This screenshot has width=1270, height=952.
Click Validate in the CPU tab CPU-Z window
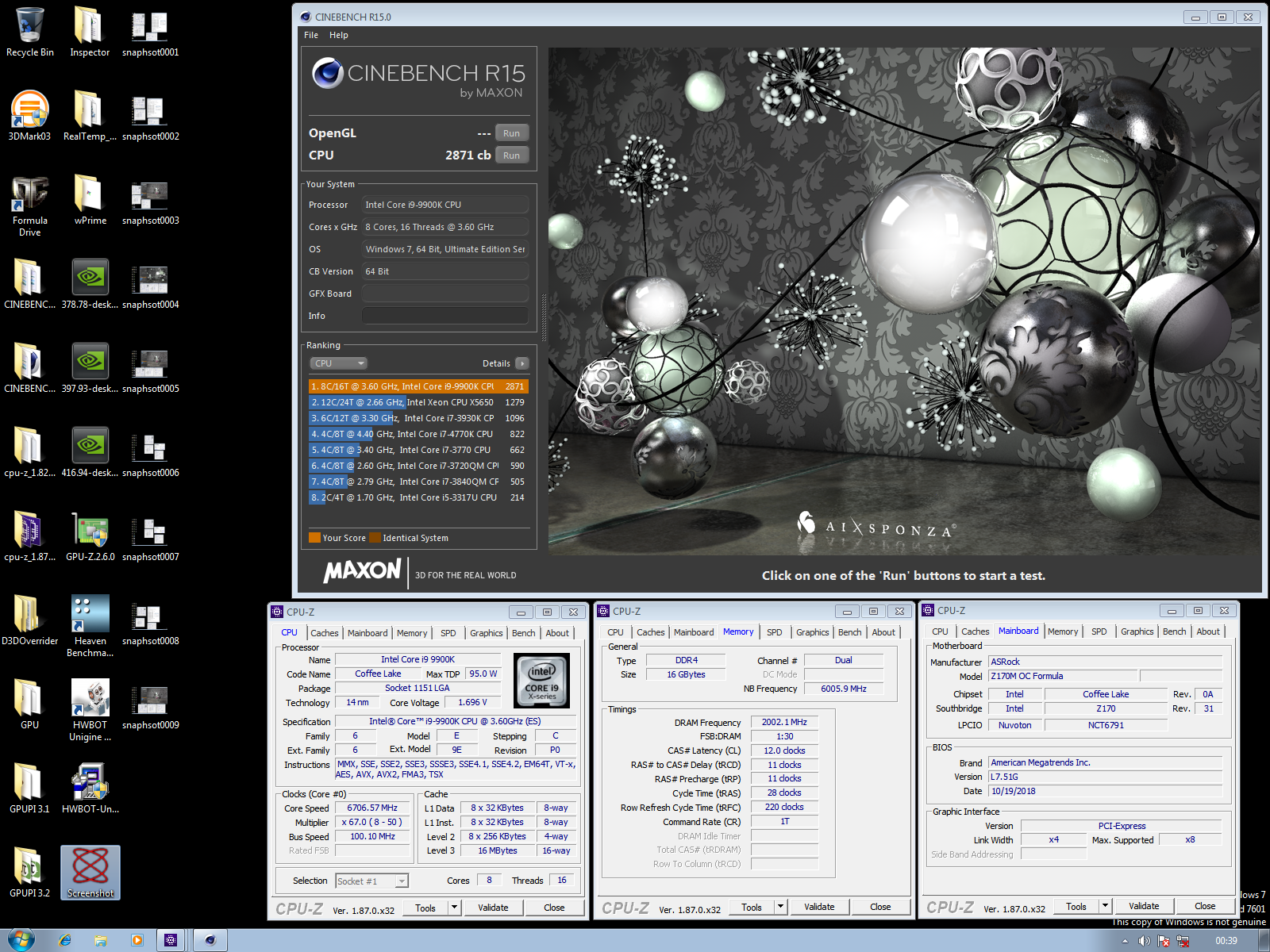click(493, 908)
